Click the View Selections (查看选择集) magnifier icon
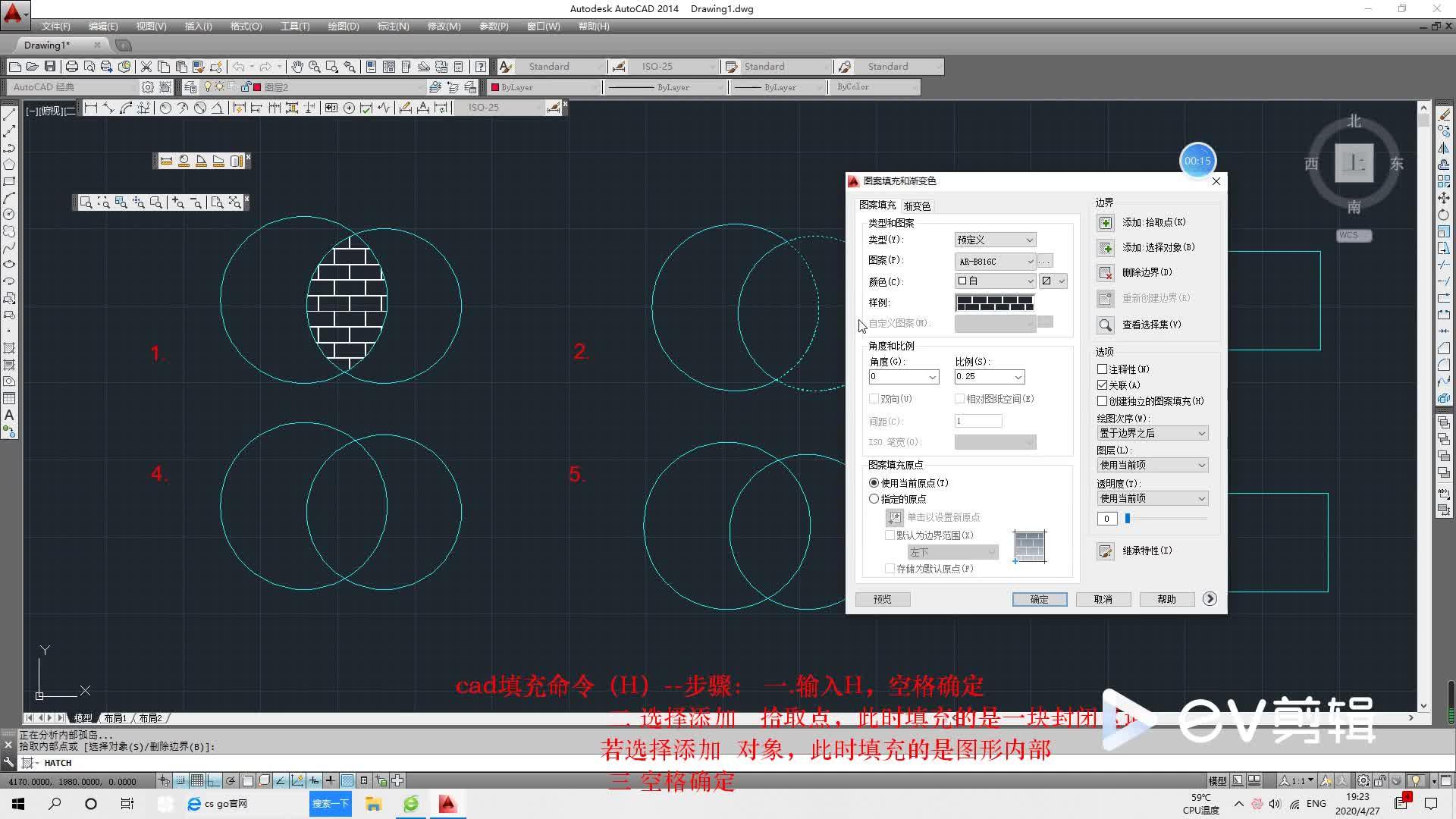This screenshot has width=1456, height=819. point(1106,325)
